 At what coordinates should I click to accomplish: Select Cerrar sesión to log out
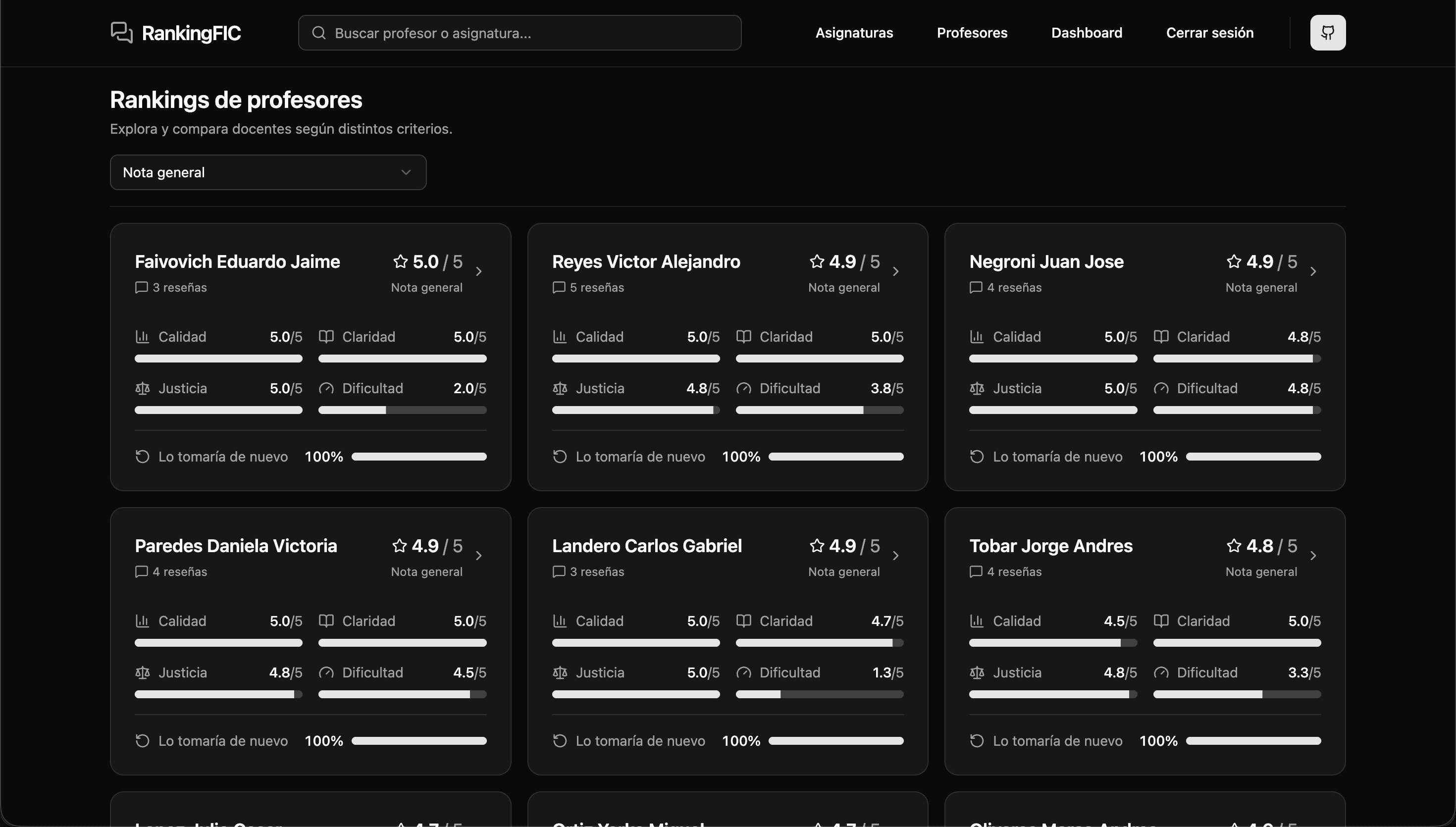point(1209,33)
